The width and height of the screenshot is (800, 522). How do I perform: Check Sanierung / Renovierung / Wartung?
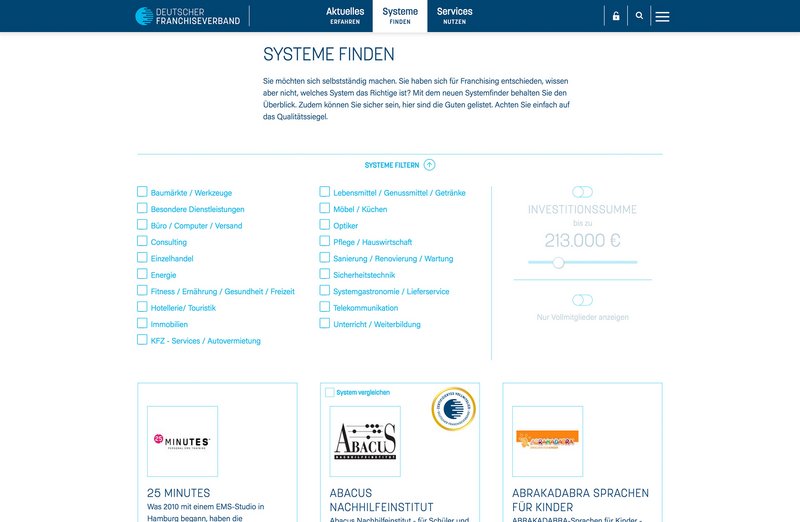coord(325,258)
